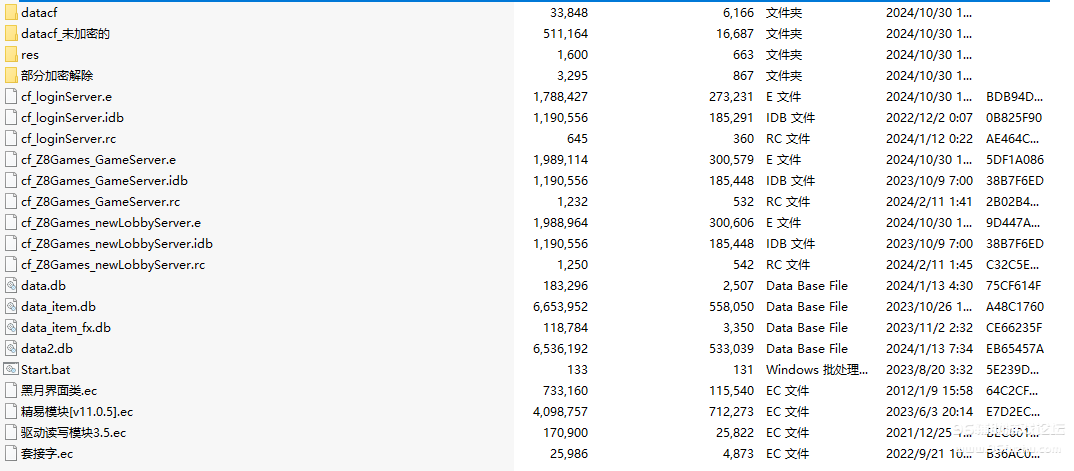Select the cf_Z8Games_GameServer.idb file name
Viewport: 1074px width, 471px height.
click(104, 181)
